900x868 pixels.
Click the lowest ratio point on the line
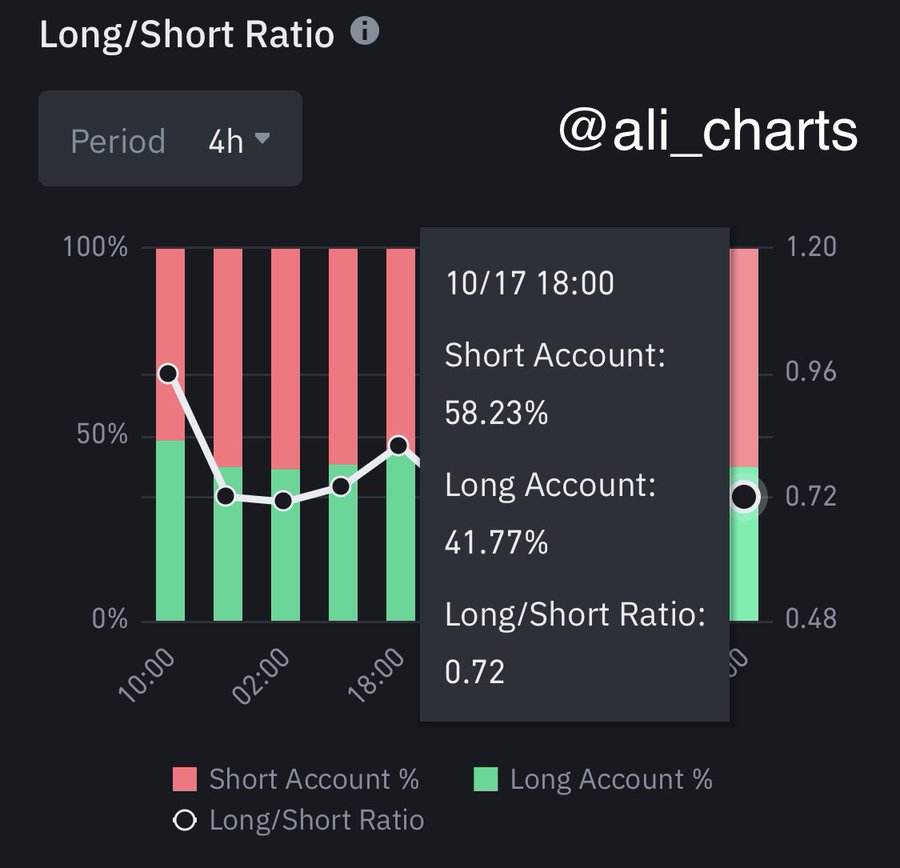coord(285,501)
